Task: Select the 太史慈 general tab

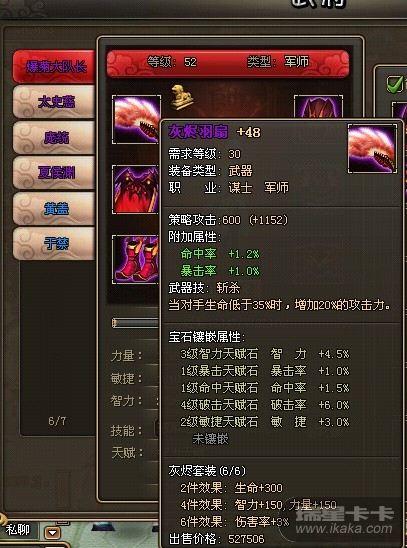Action: coord(54,102)
